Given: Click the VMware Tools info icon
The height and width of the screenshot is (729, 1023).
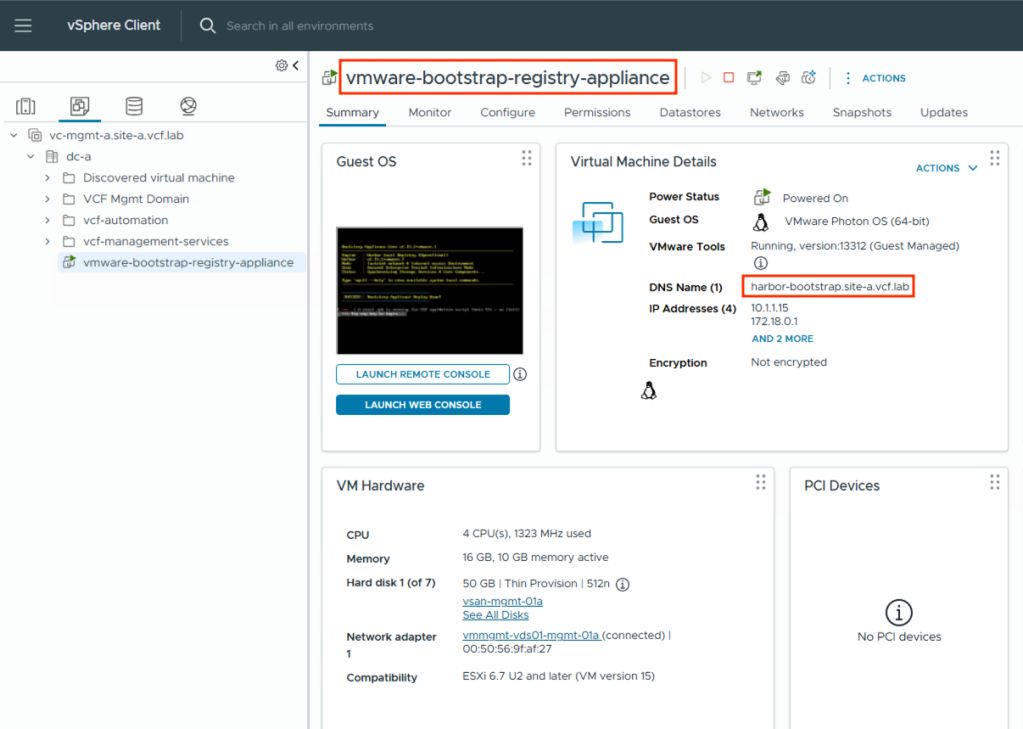Looking at the screenshot, I should click(x=760, y=263).
